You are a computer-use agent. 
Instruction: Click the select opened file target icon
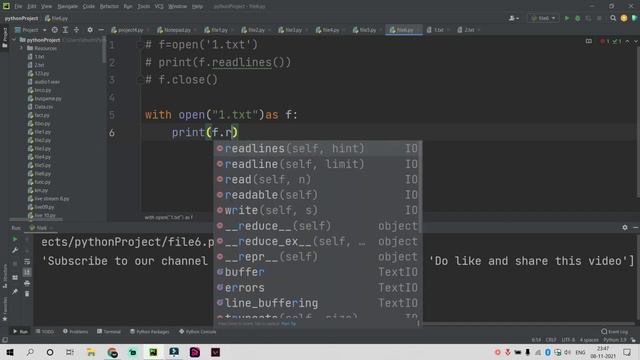[x=54, y=30]
